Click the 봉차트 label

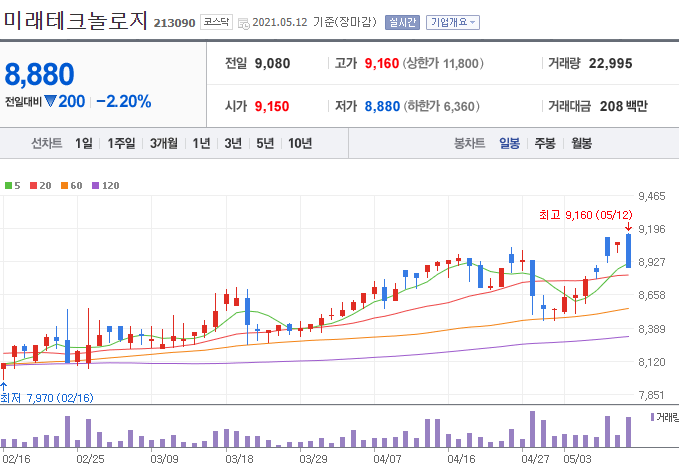tap(469, 143)
